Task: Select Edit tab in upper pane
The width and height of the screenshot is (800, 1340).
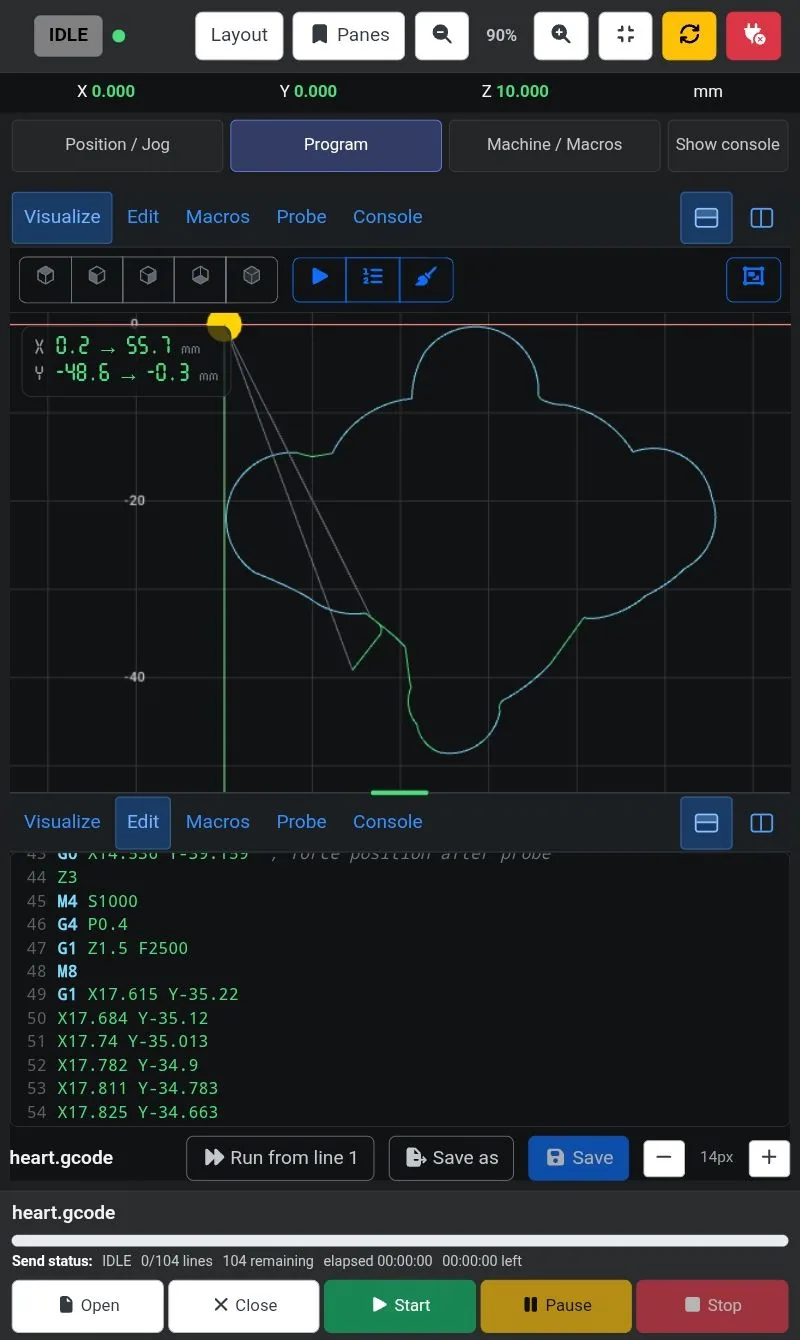Action: tap(143, 217)
